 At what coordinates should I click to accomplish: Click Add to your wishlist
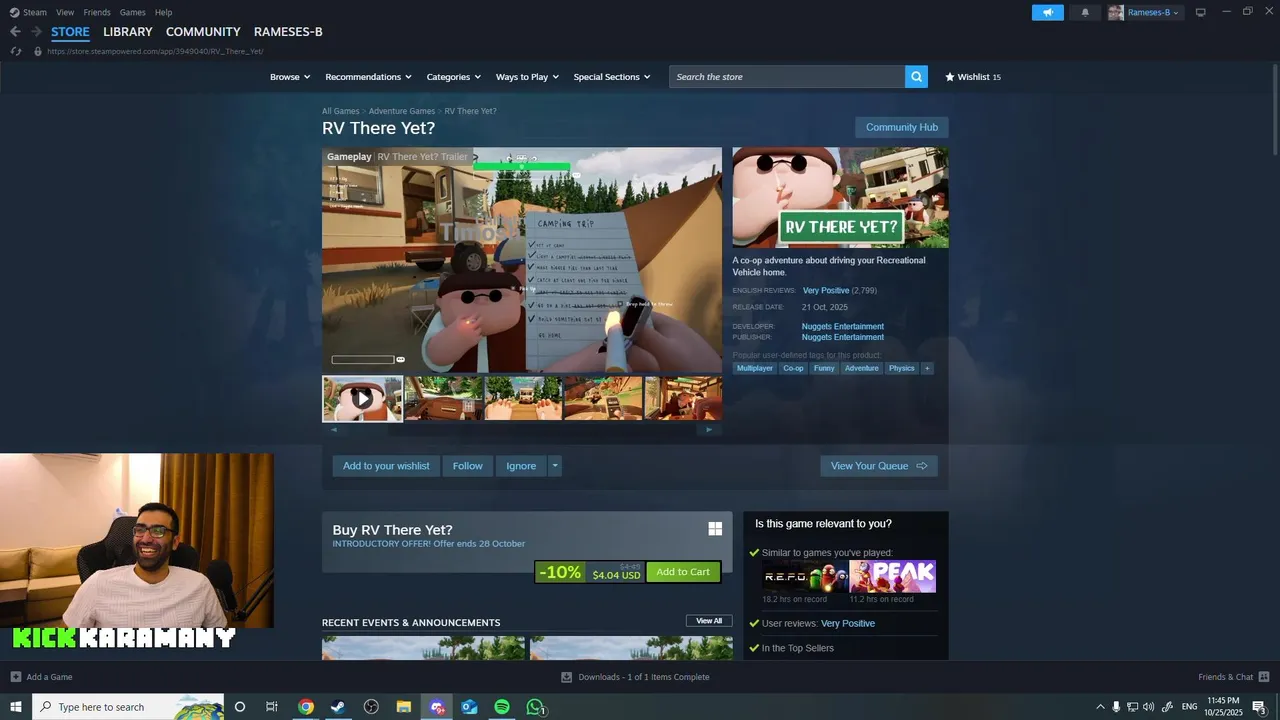pos(386,466)
